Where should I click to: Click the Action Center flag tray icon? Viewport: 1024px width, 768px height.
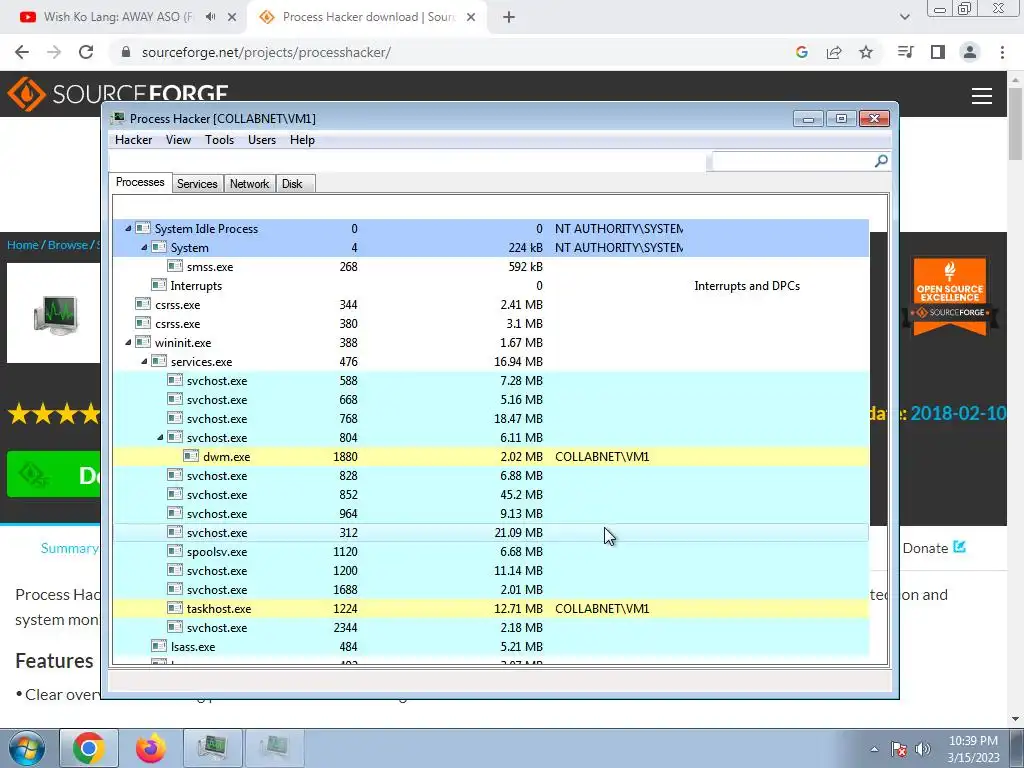(x=899, y=749)
